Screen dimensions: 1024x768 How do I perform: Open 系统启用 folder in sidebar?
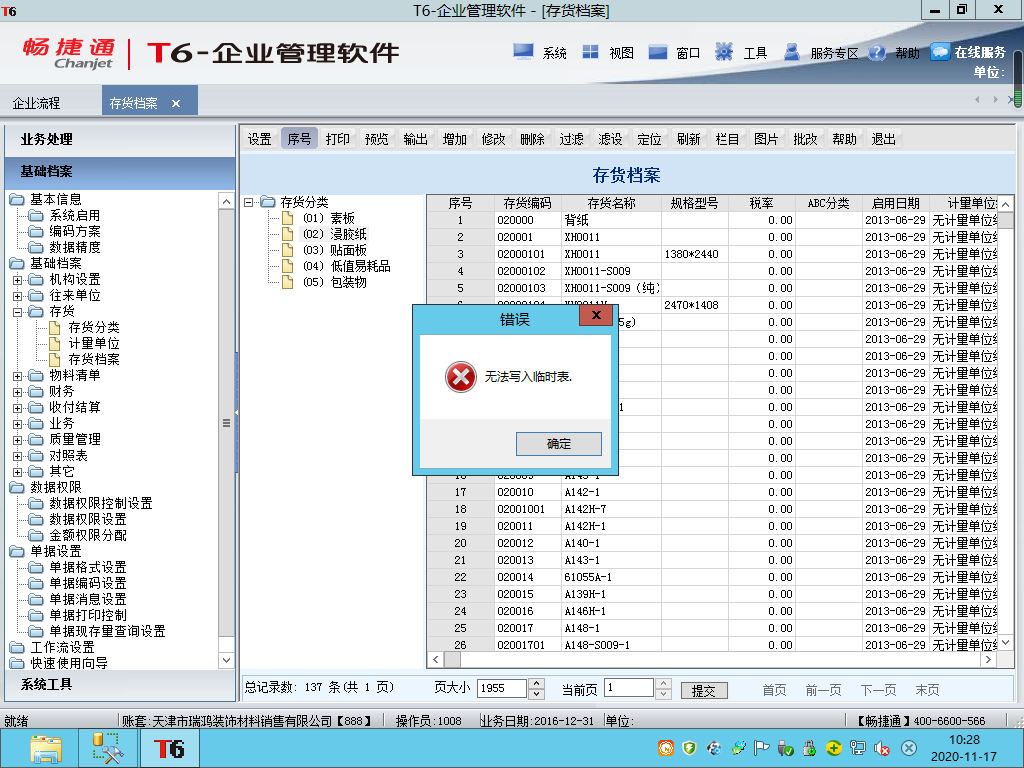pyautogui.click(x=74, y=216)
